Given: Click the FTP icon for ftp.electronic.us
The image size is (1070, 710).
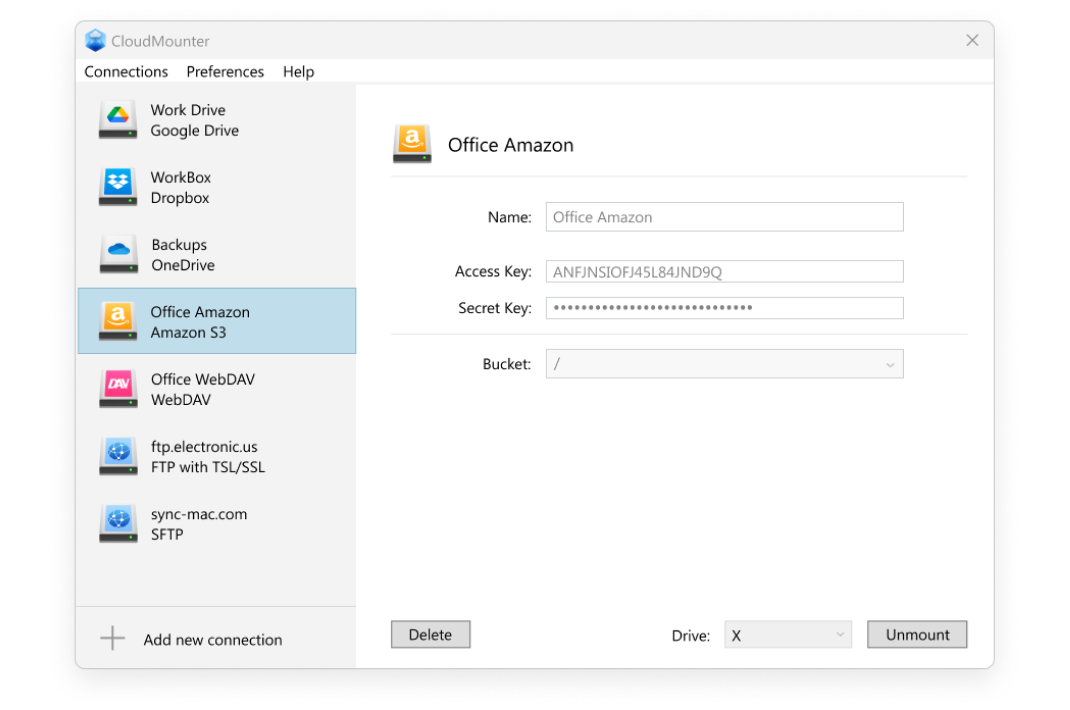Looking at the screenshot, I should coord(117,455).
